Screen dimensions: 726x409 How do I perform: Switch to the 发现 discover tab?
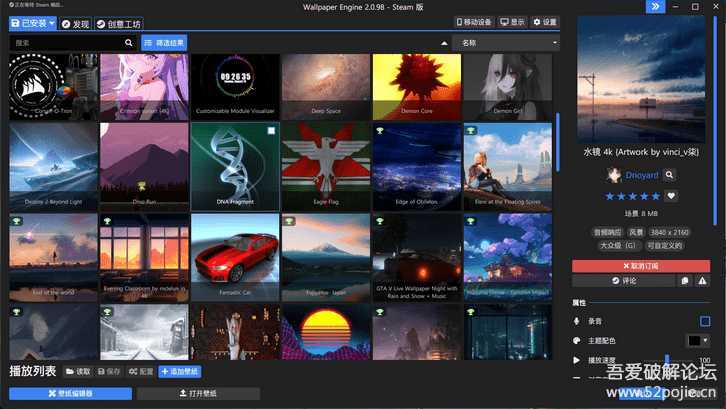point(75,22)
